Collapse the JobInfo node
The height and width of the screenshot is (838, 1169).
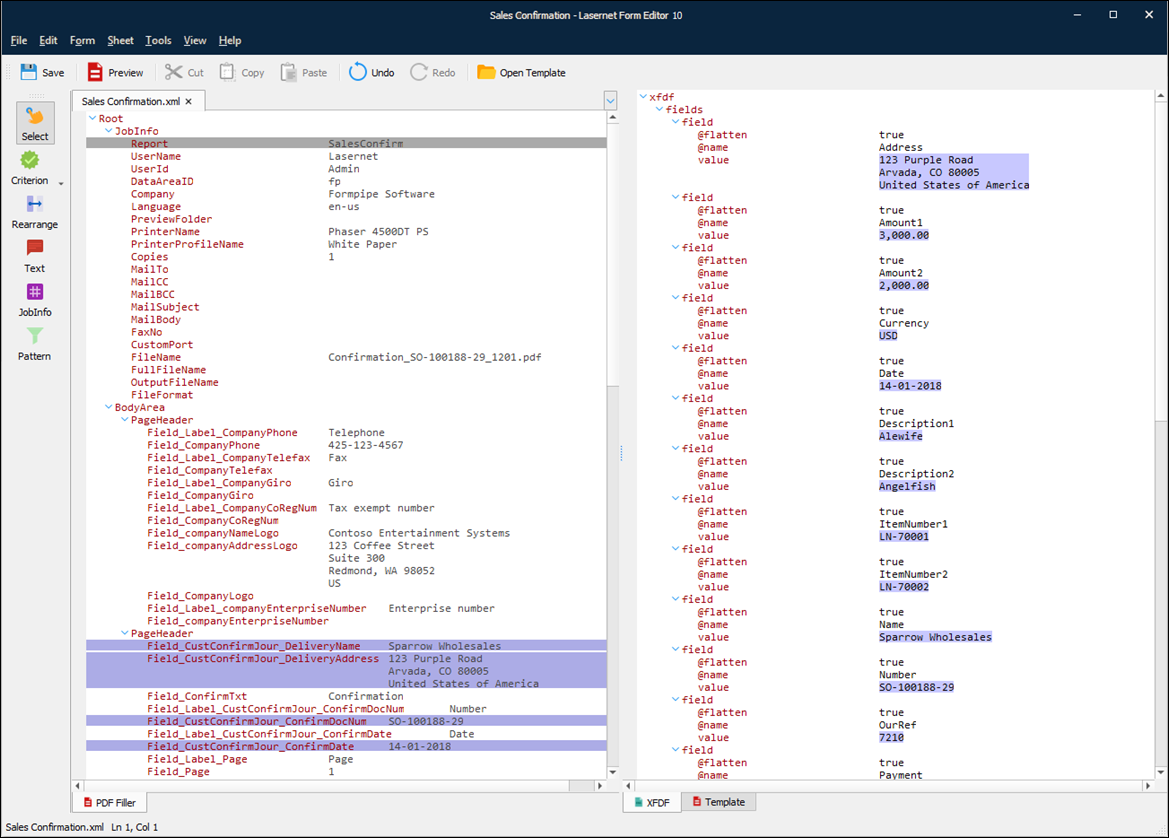coord(108,130)
